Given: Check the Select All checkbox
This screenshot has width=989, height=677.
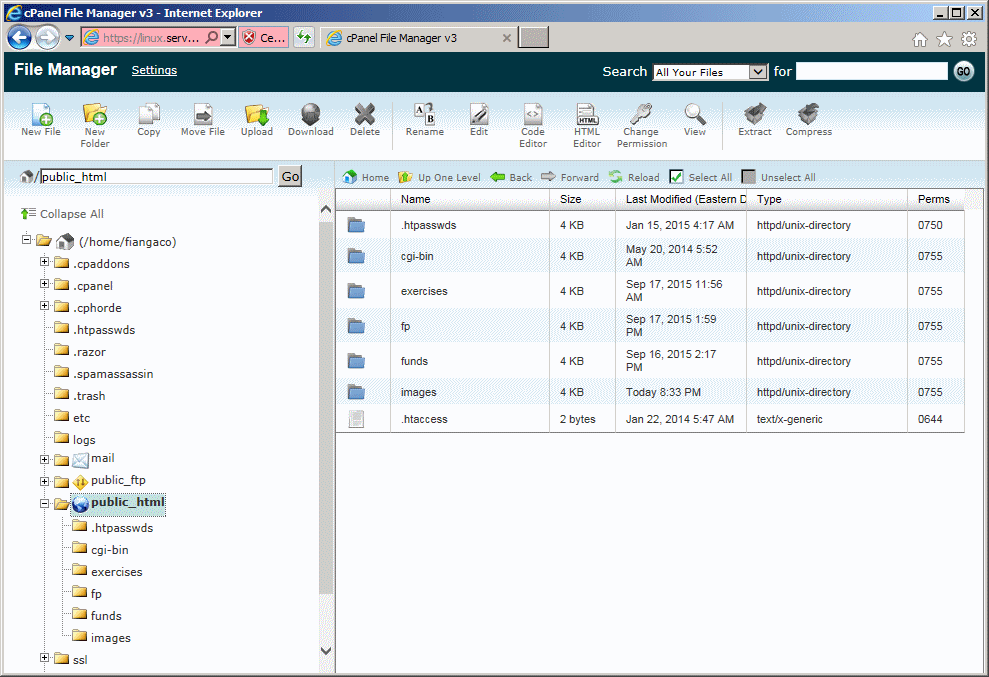Looking at the screenshot, I should (x=676, y=177).
